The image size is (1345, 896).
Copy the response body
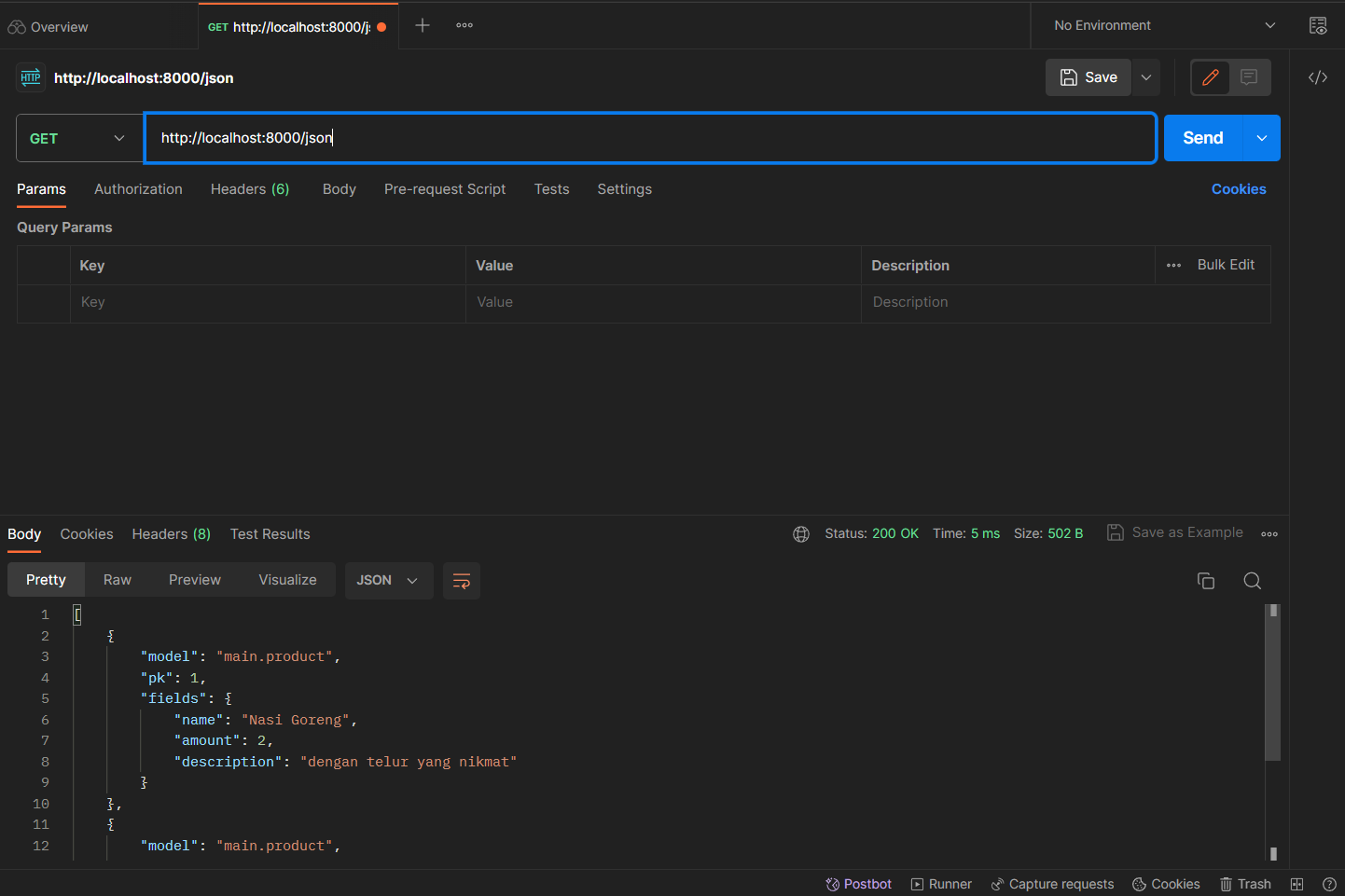click(x=1206, y=580)
